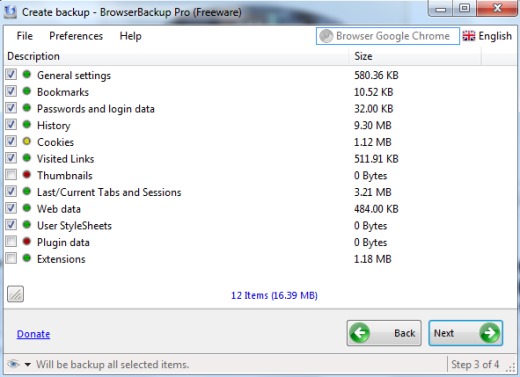Click the red status dot beside Thumbnails
The width and height of the screenshot is (520, 377).
click(27, 175)
